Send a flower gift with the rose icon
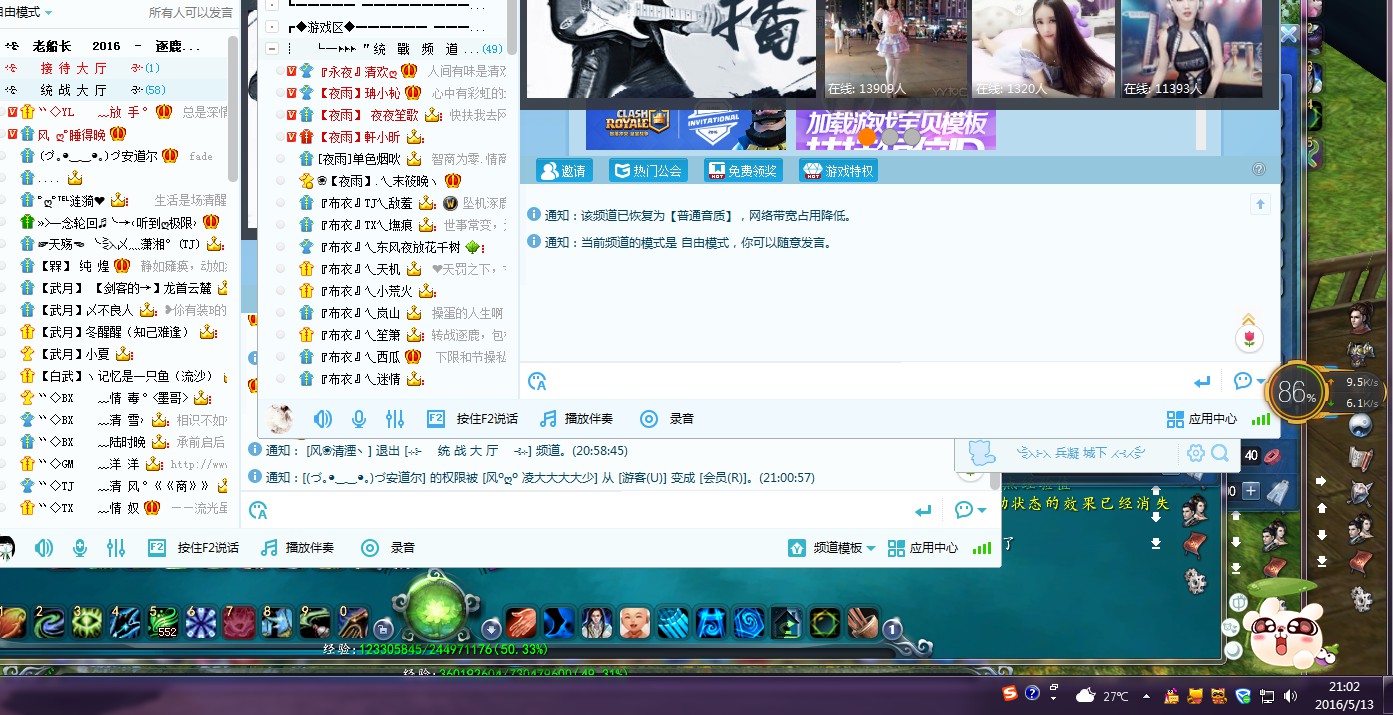 click(1248, 339)
